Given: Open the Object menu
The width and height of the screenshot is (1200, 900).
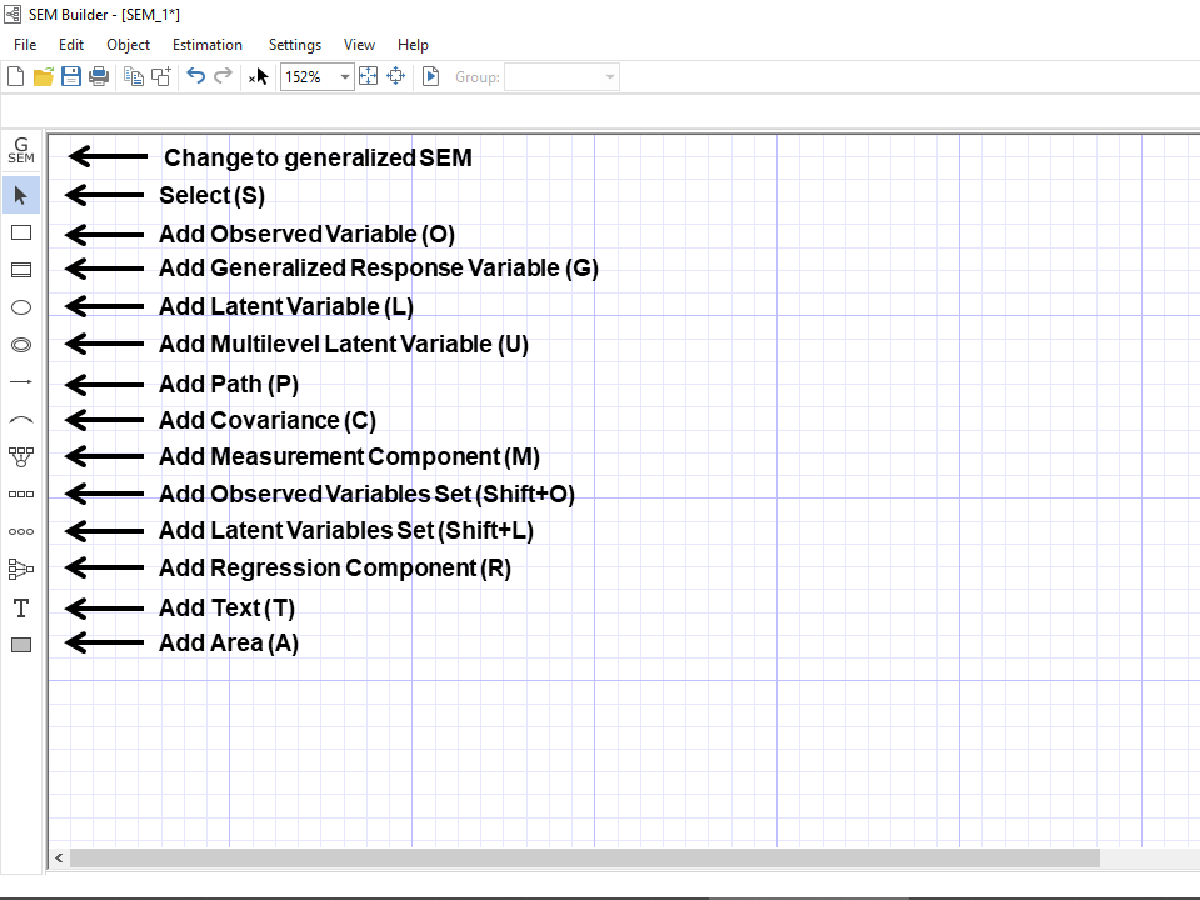Looking at the screenshot, I should coord(128,45).
